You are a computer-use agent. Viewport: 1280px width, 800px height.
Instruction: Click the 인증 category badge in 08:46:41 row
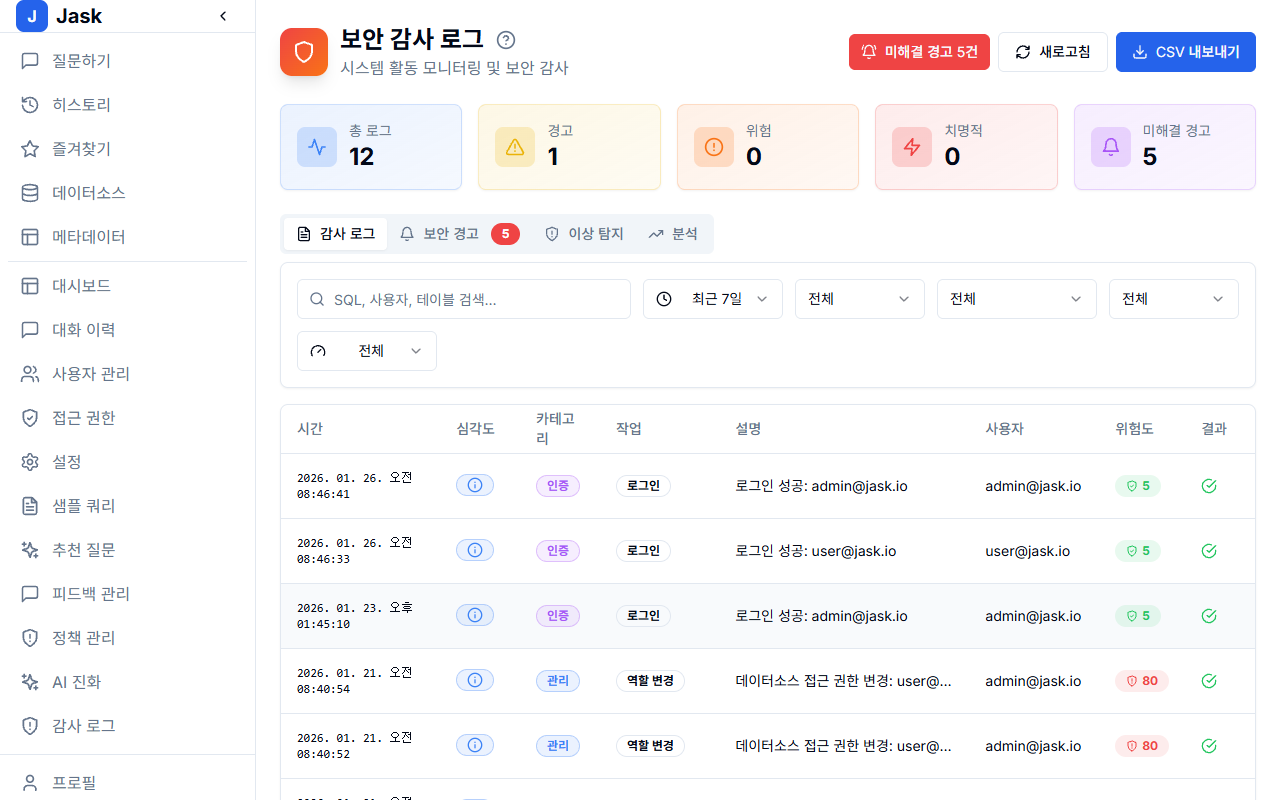point(558,486)
